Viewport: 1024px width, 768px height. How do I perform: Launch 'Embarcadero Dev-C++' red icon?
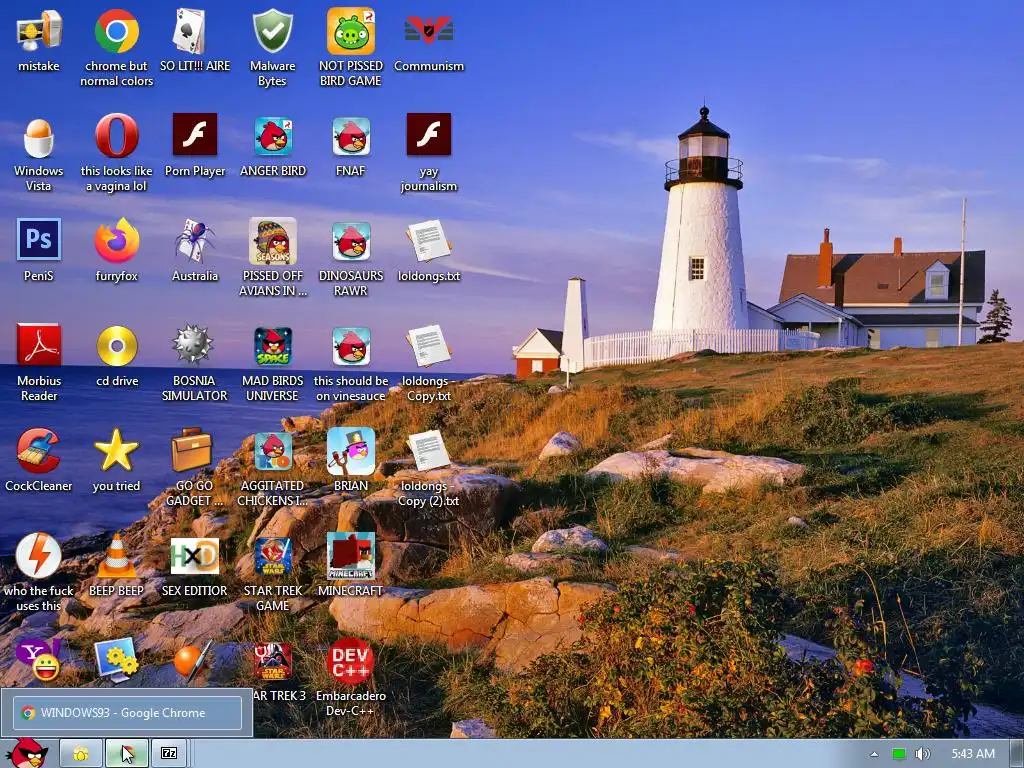[351, 661]
